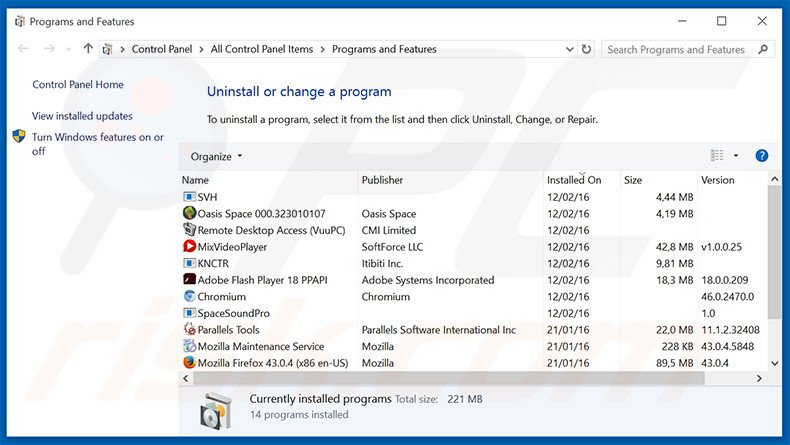Navigate to All Control Panel Items breadcrumb
Screen dimensions: 790x445
click(262, 49)
